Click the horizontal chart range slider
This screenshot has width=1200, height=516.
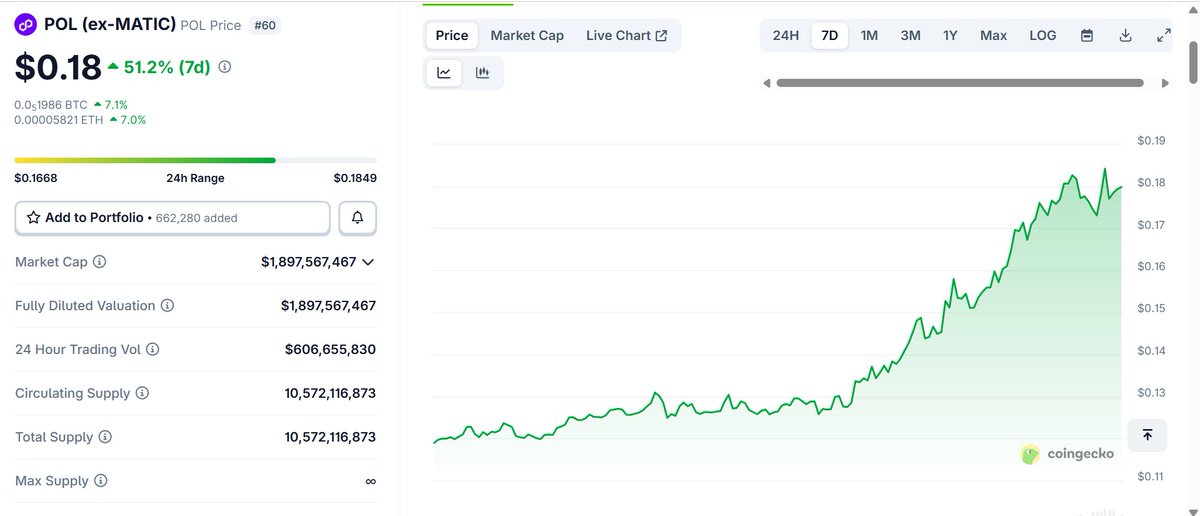(960, 83)
